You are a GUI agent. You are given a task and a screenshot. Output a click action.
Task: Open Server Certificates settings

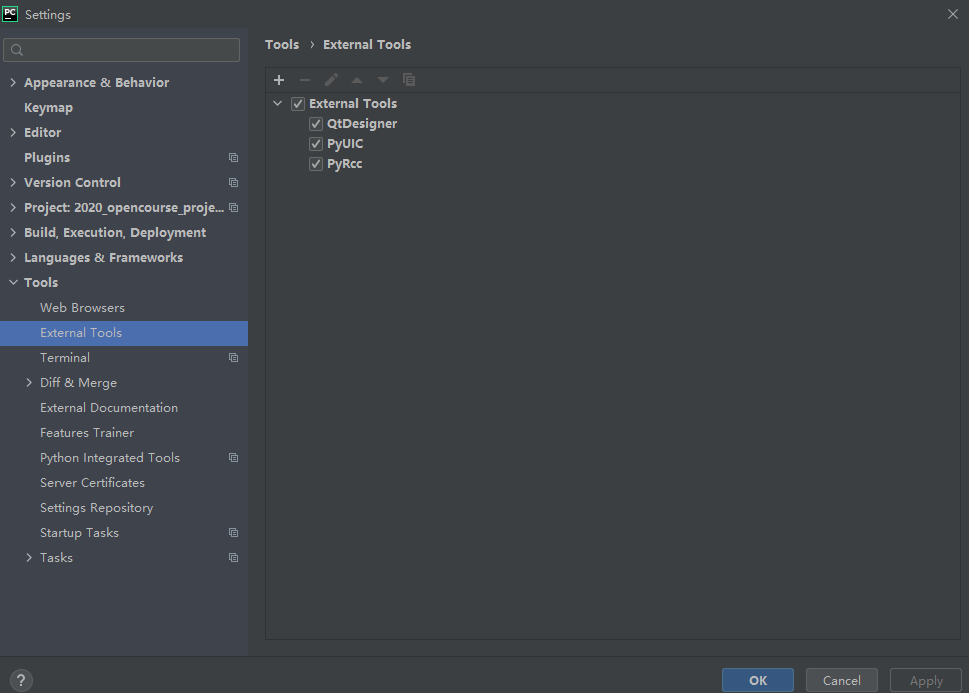[124, 482]
